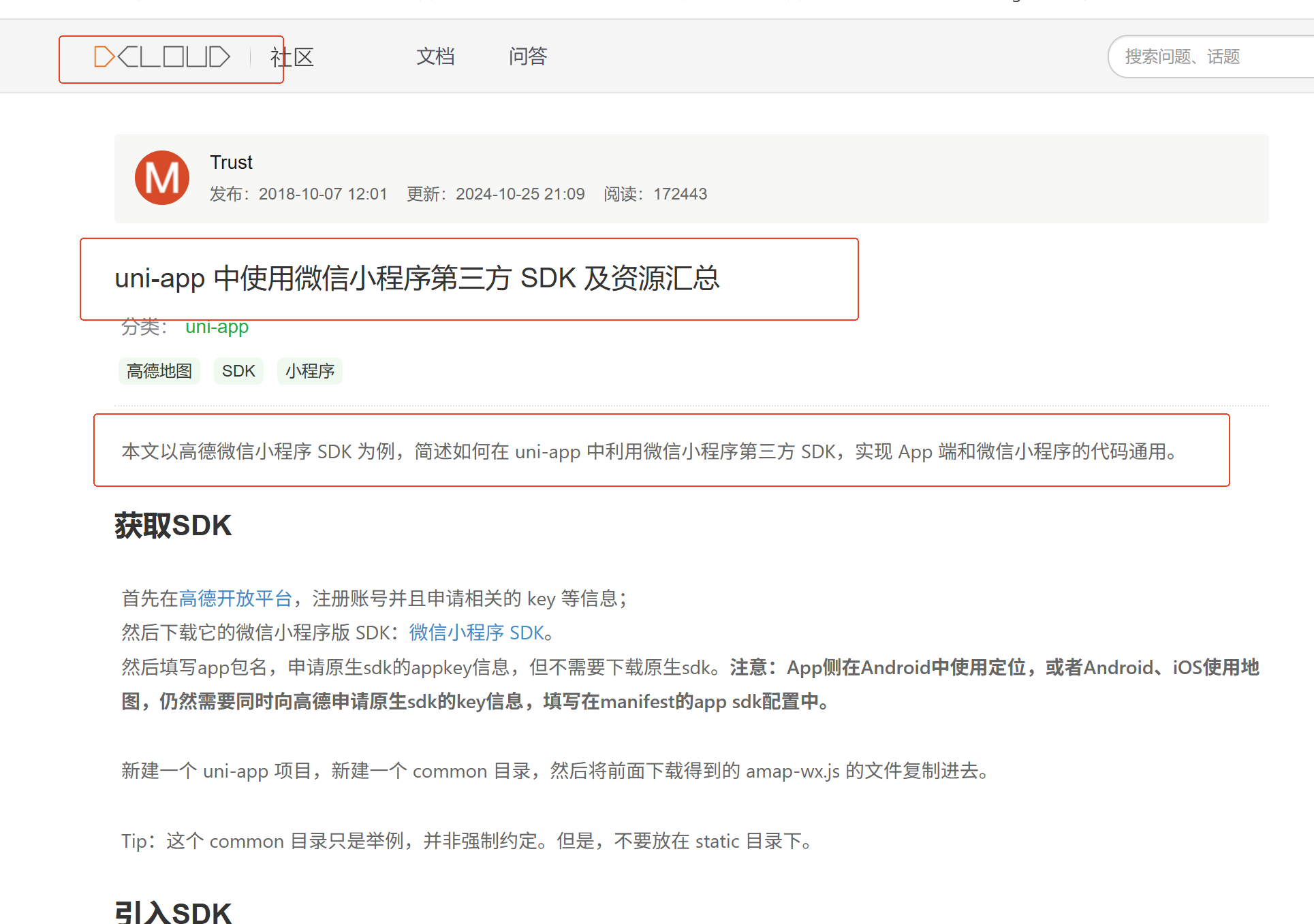Click the intro paragraph starting 本文以高德
1314x924 pixels.
click(x=650, y=451)
